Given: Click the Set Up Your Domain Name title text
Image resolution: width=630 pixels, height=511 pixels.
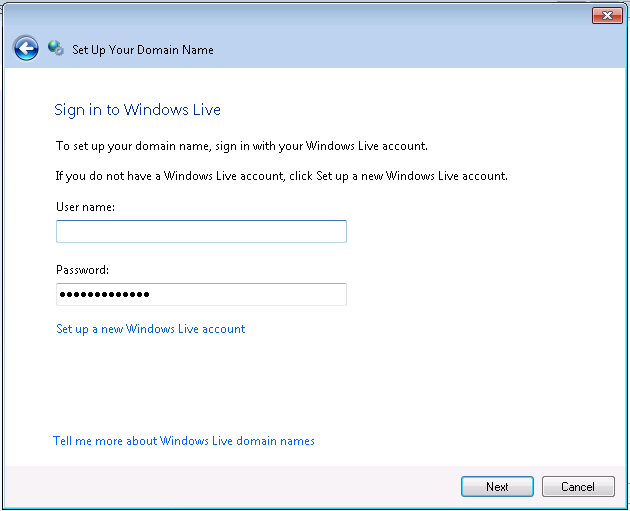Looking at the screenshot, I should [x=142, y=50].
